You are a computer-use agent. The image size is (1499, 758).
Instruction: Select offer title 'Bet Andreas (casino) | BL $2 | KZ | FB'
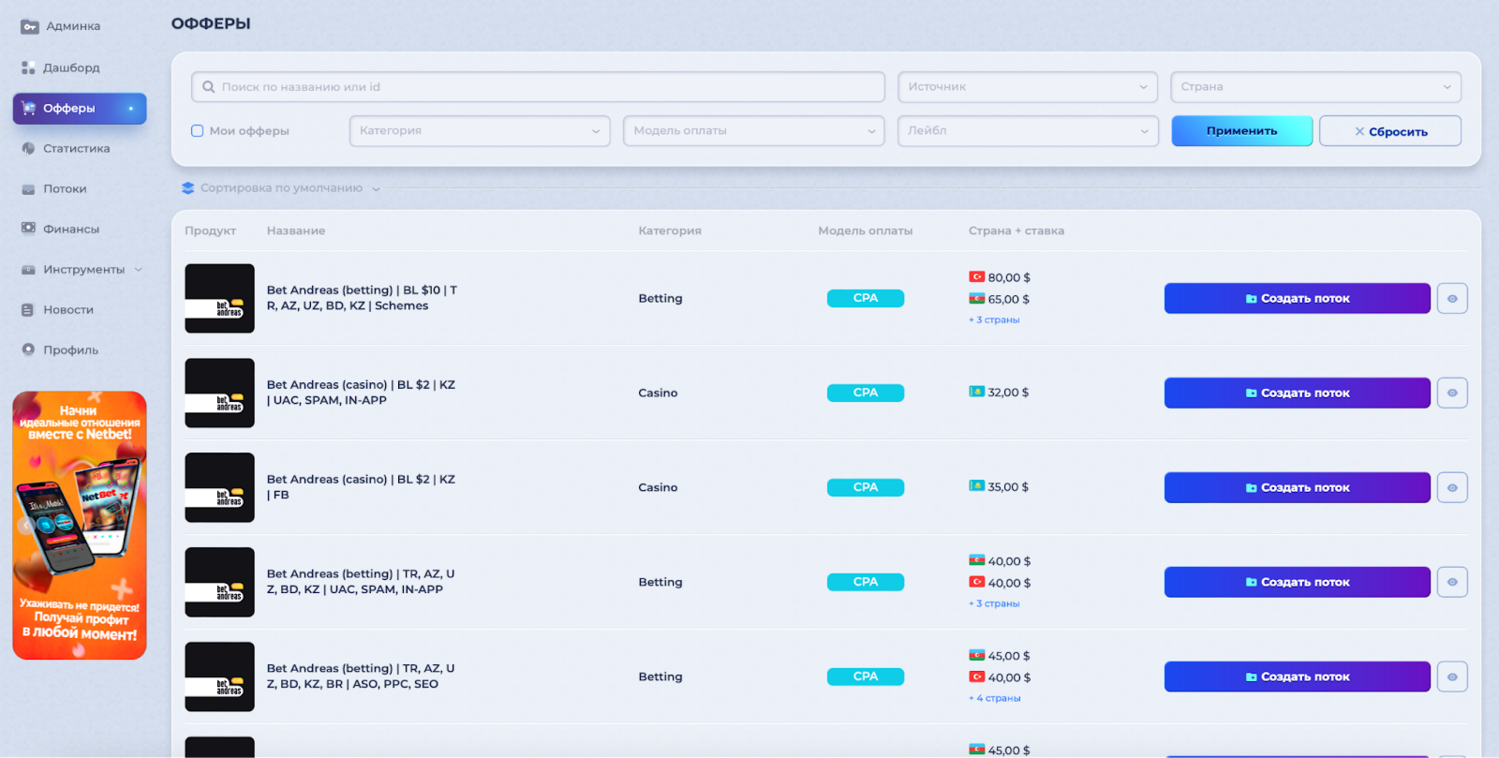click(361, 487)
